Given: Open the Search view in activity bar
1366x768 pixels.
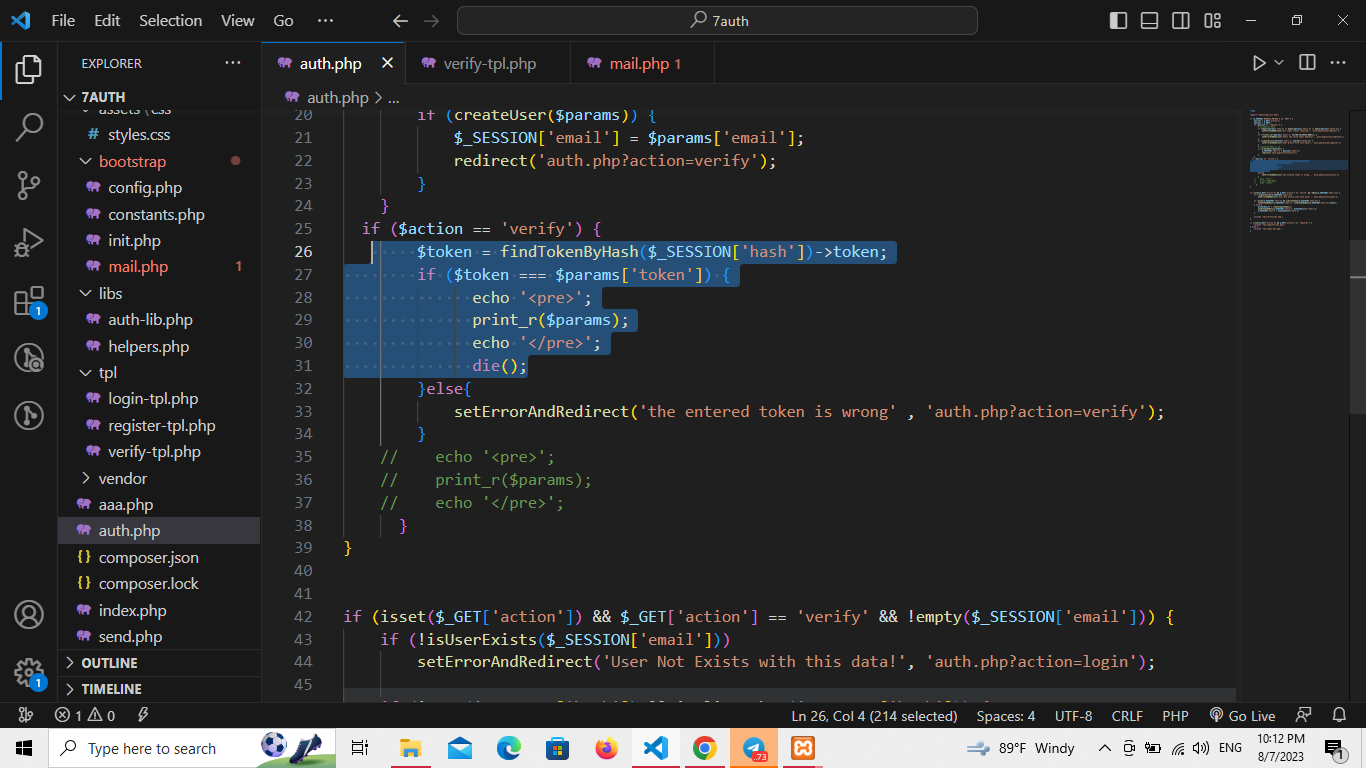Looking at the screenshot, I should [x=29, y=127].
